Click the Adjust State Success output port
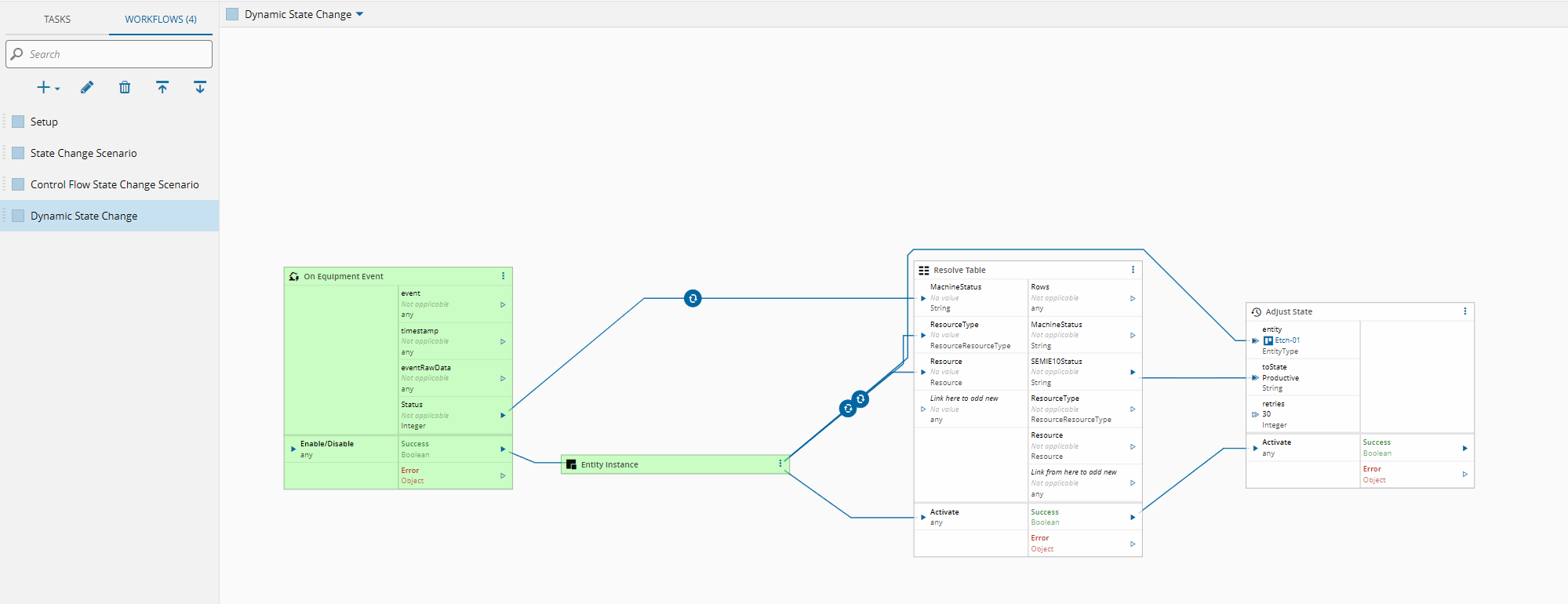Image resolution: width=1568 pixels, height=604 pixels. click(1464, 449)
